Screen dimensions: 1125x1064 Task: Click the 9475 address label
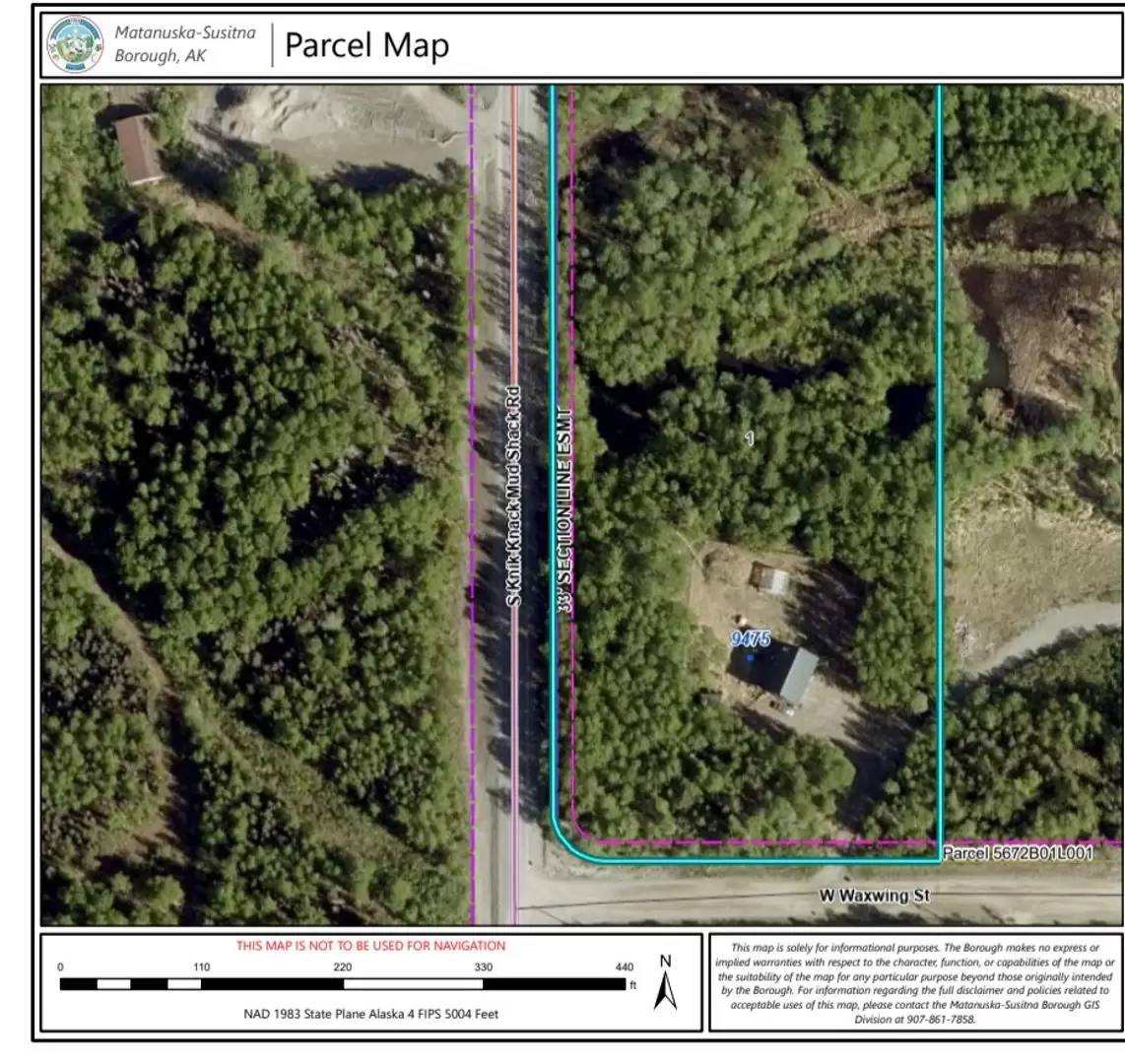click(x=750, y=639)
